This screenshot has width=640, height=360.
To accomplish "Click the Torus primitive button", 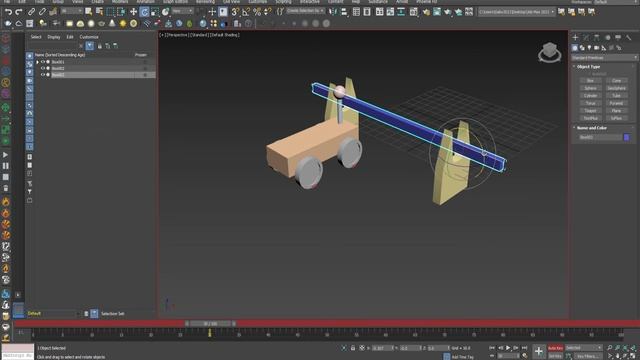I will click(x=590, y=103).
